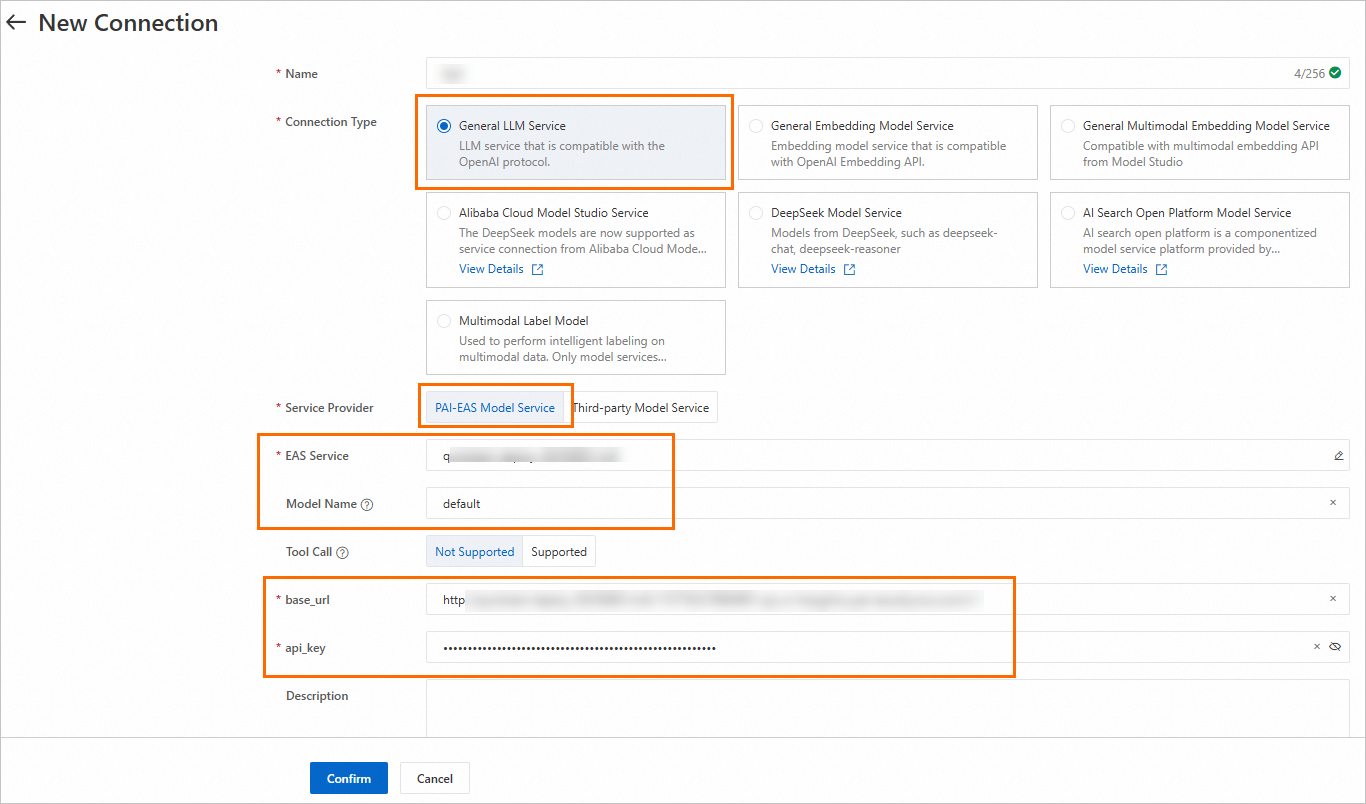Select General LLM Service radio button

[444, 126]
